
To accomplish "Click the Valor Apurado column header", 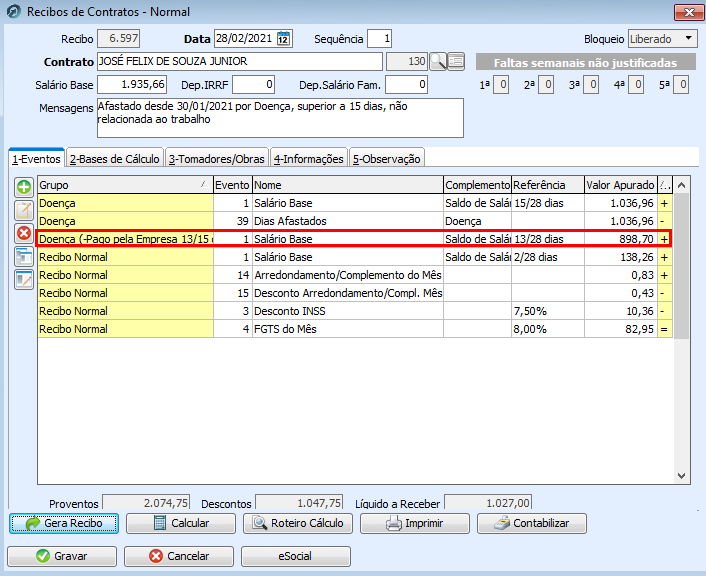I will click(x=620, y=185).
